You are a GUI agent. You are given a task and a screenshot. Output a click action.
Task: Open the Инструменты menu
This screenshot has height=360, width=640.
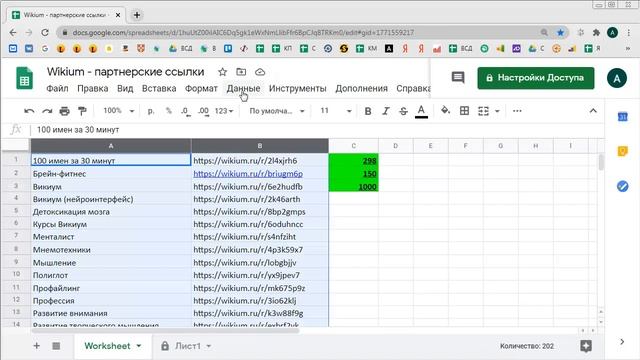(298, 89)
